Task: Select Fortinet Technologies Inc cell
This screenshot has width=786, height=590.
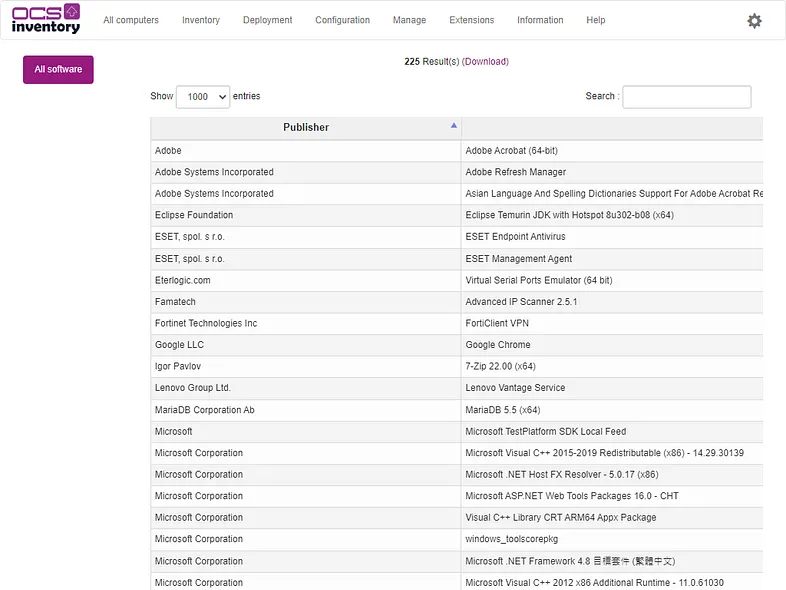Action: 306,323
